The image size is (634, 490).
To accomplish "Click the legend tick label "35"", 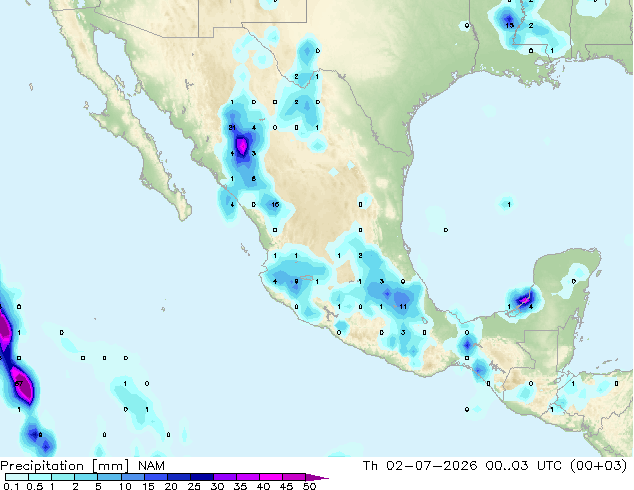I will (240, 486).
